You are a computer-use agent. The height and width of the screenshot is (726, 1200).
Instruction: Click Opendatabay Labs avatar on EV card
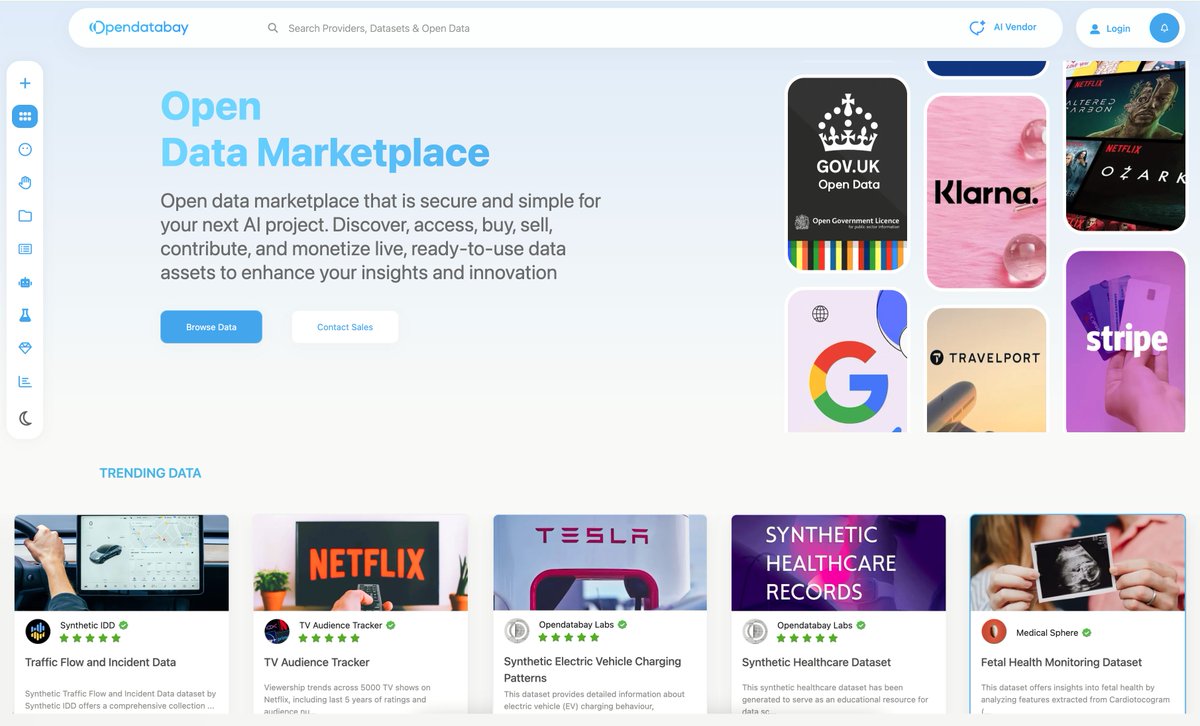tap(517, 631)
